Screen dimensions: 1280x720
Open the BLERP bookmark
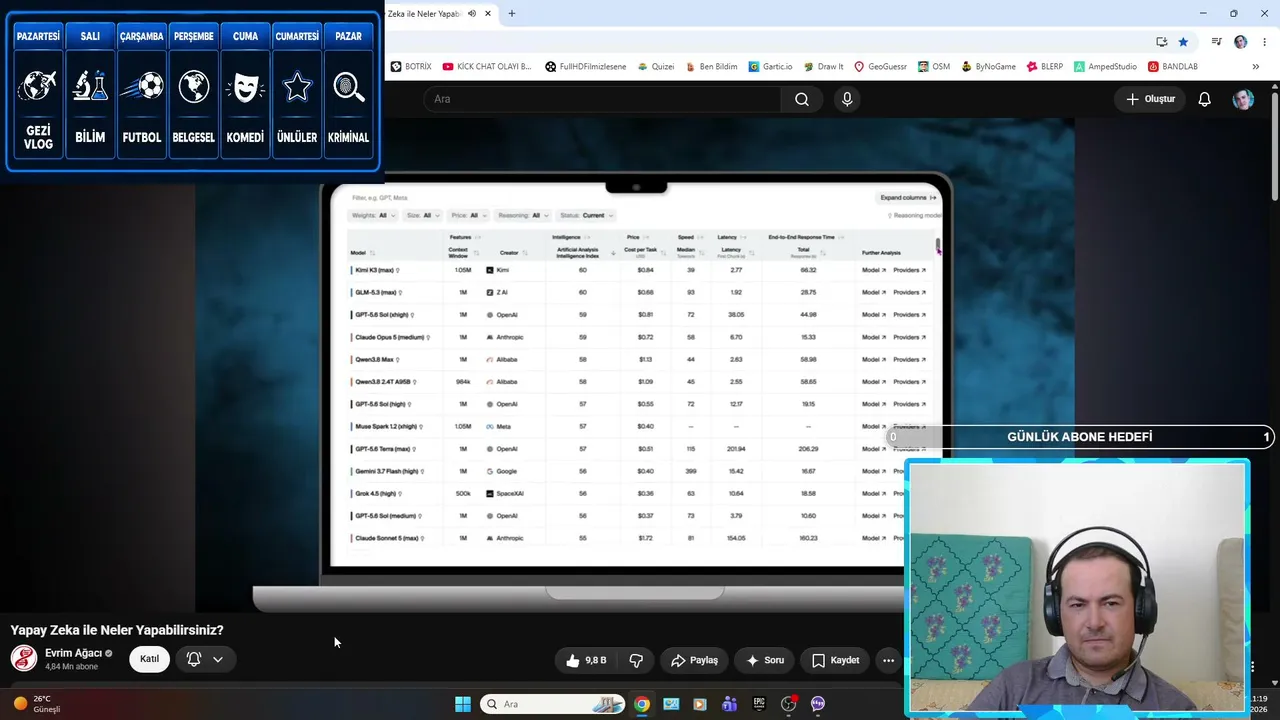point(1044,67)
